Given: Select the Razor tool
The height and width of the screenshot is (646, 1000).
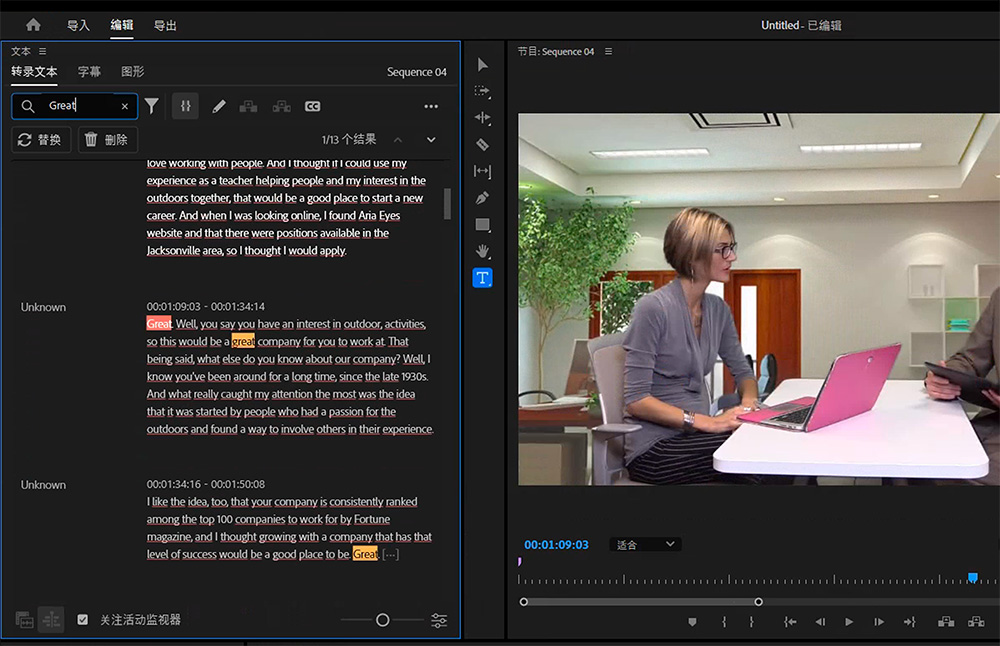Looking at the screenshot, I should [483, 145].
